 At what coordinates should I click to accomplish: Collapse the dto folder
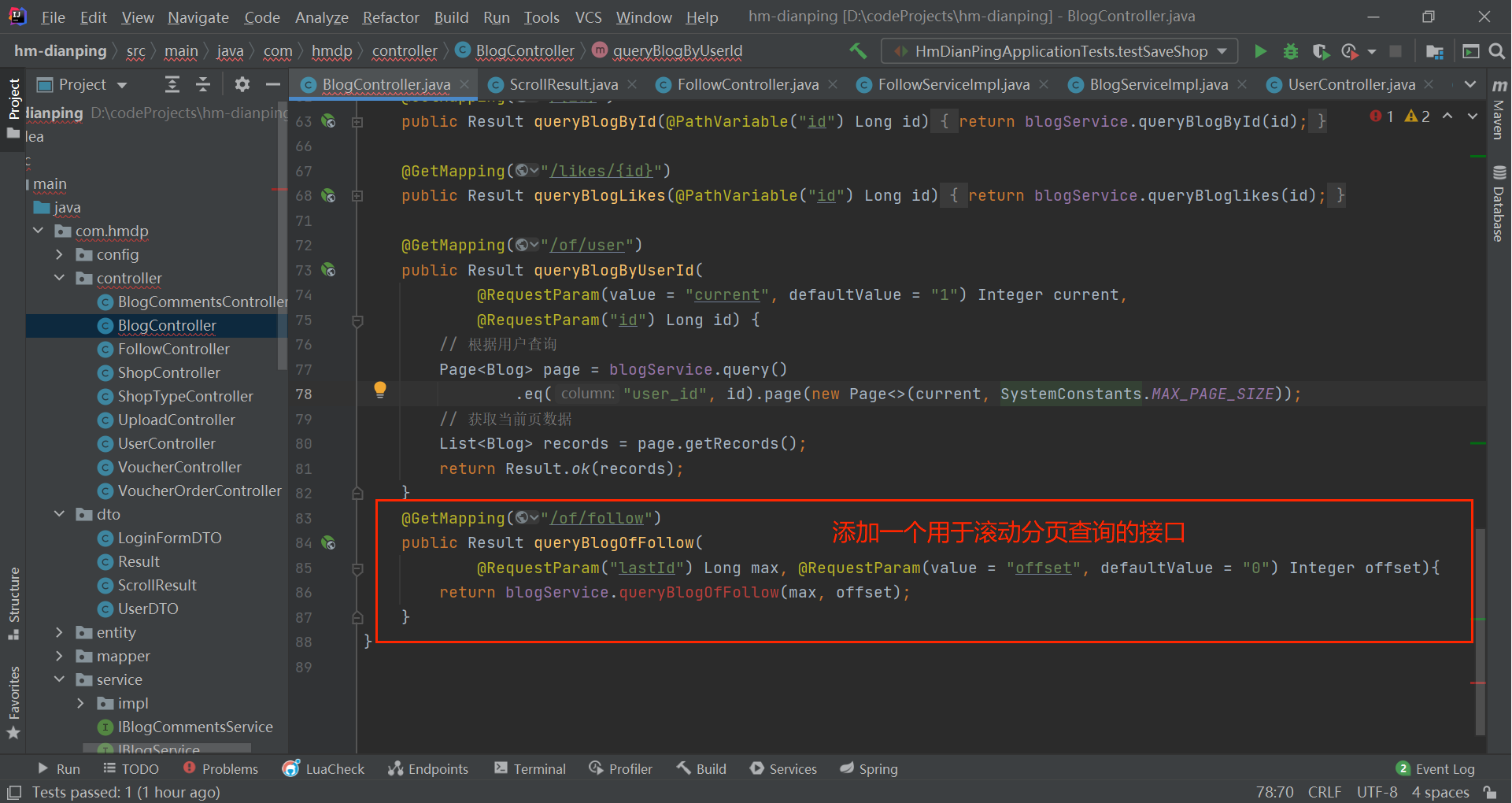[60, 514]
